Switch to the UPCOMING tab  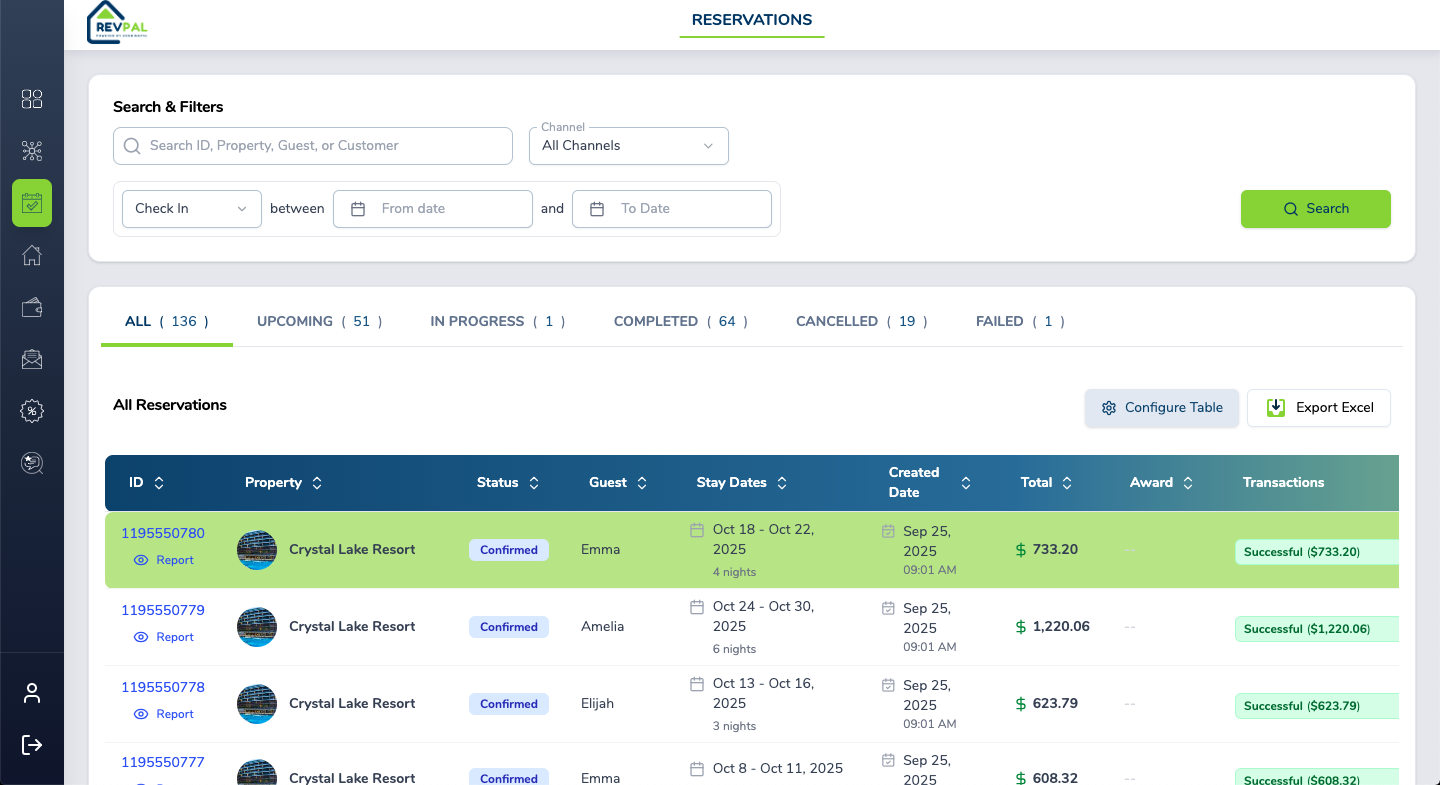click(x=319, y=321)
